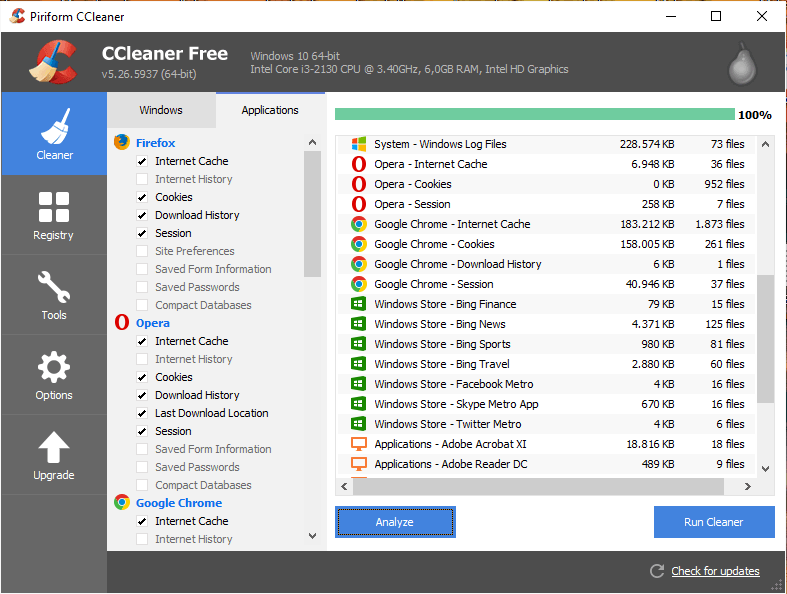This screenshot has height=594, width=787.
Task: Click the Run Cleaner button
Action: pyautogui.click(x=714, y=522)
